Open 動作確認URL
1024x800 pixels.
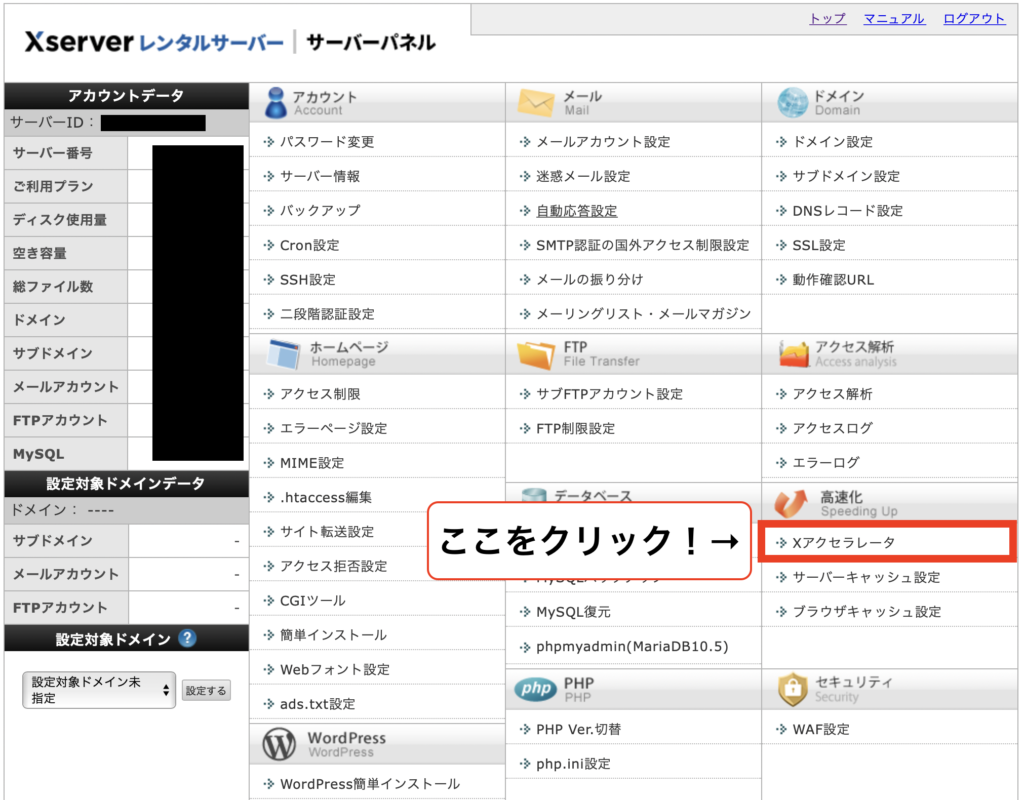pos(833,280)
